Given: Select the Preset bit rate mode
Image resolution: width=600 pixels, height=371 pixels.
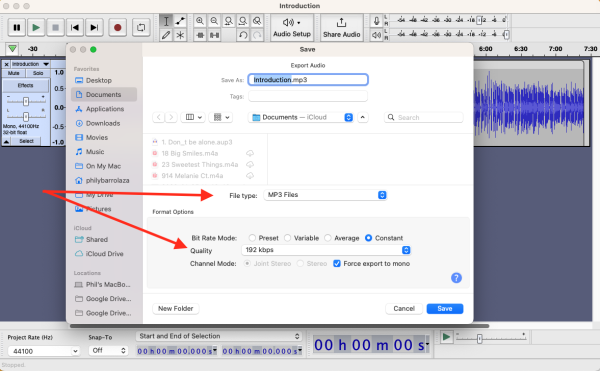Looking at the screenshot, I should click(252, 238).
